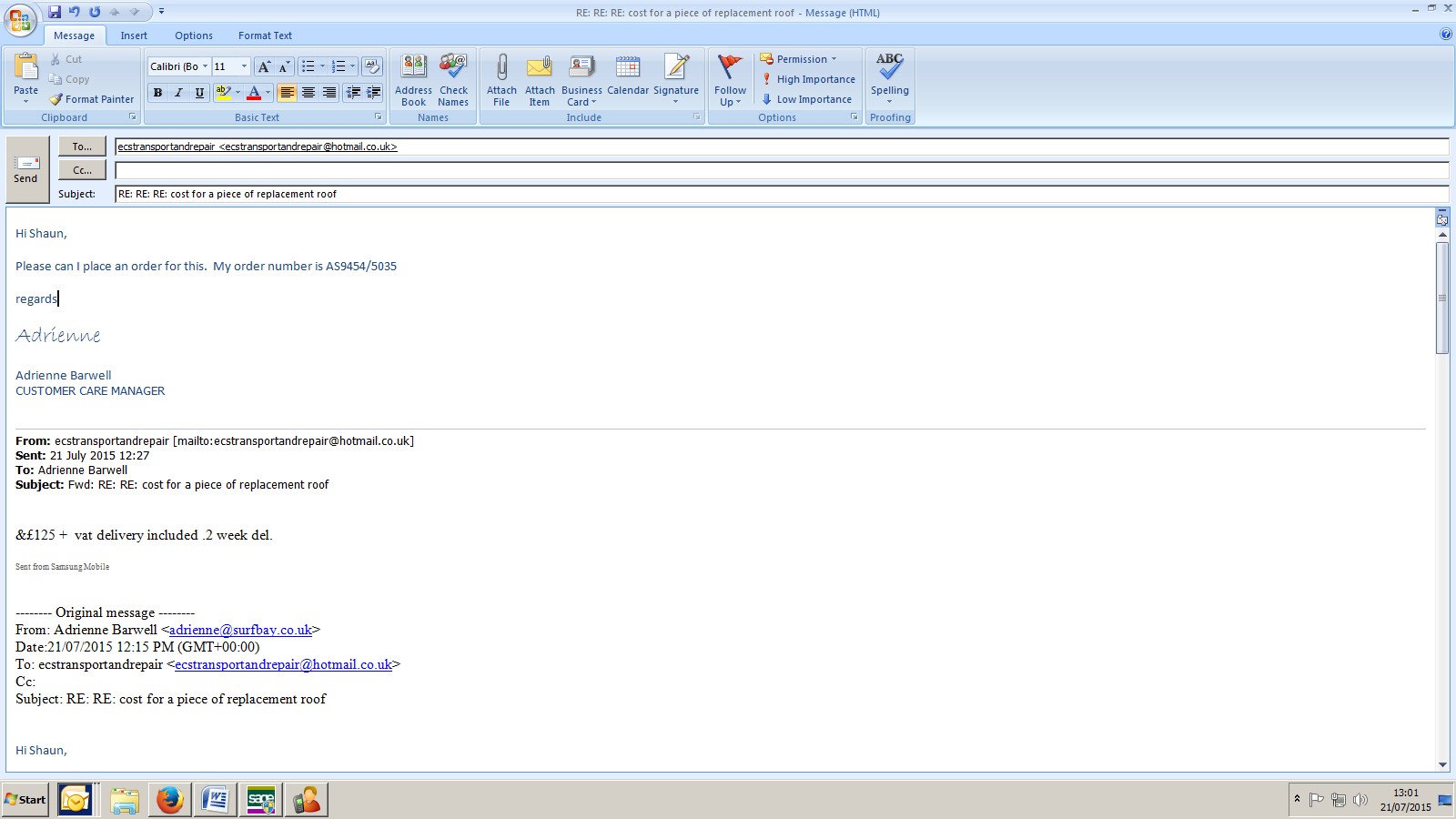Click into the Cc address field
Image resolution: width=1456 pixels, height=819 pixels.
782,170
